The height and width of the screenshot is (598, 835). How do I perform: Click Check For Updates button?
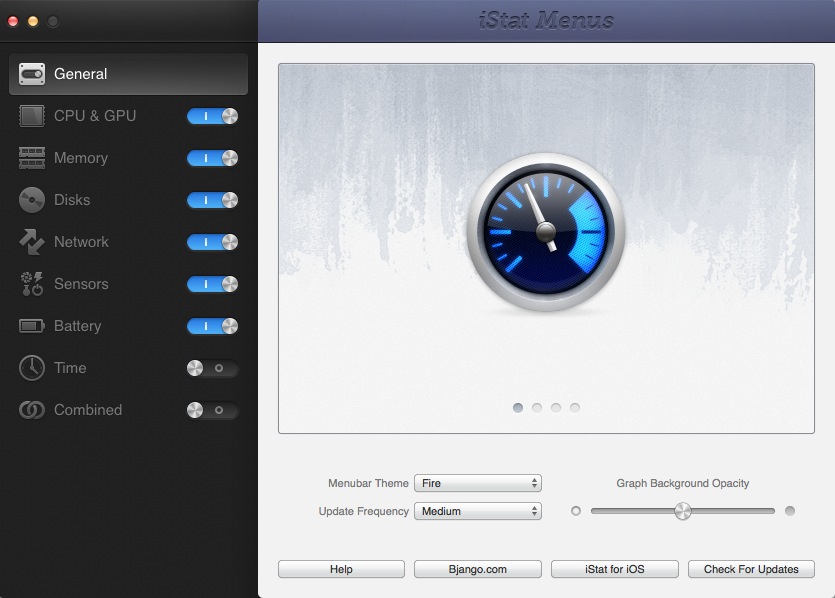point(751,569)
